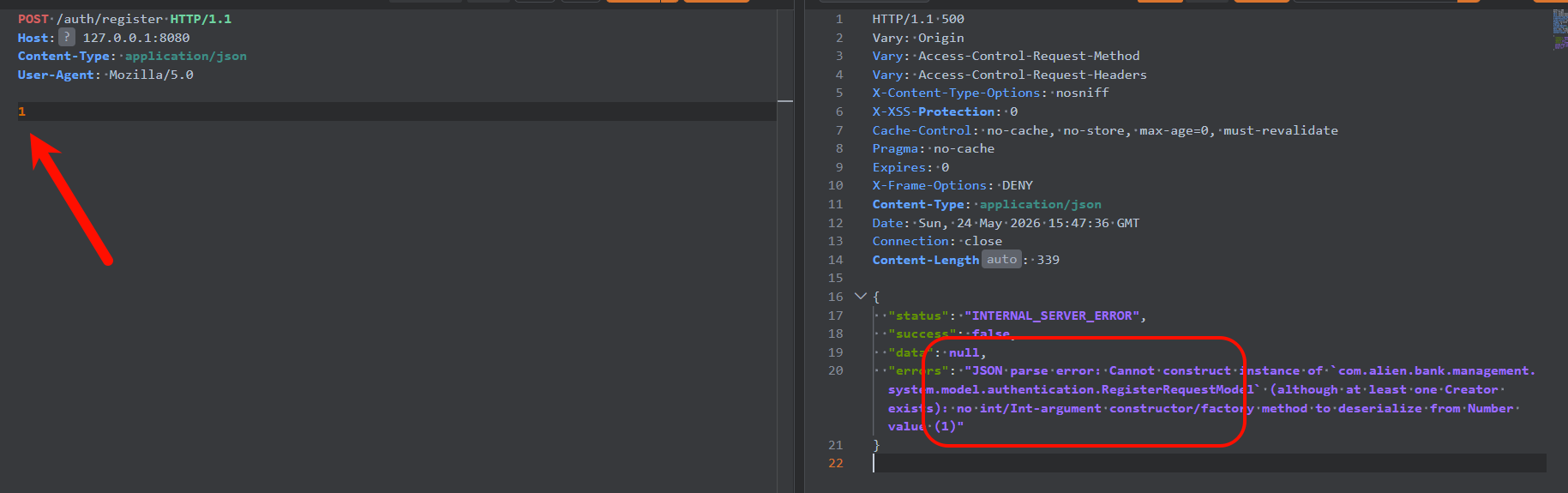Click 'HTTP/1.1' in the request line
The width and height of the screenshot is (1568, 493).
[201, 19]
